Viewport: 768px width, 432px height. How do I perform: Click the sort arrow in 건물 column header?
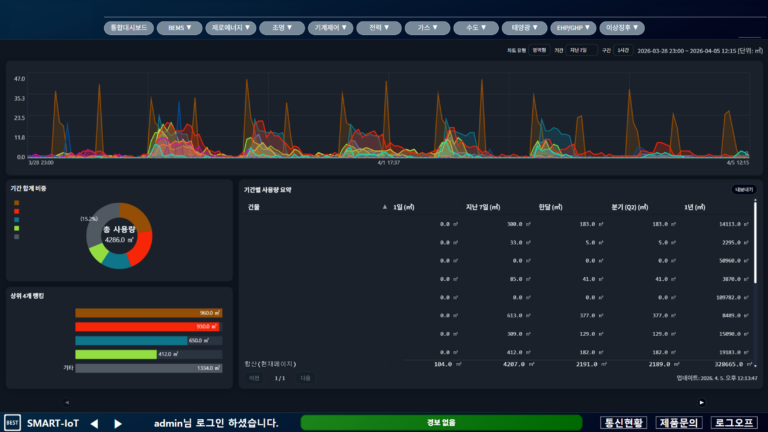[385, 207]
